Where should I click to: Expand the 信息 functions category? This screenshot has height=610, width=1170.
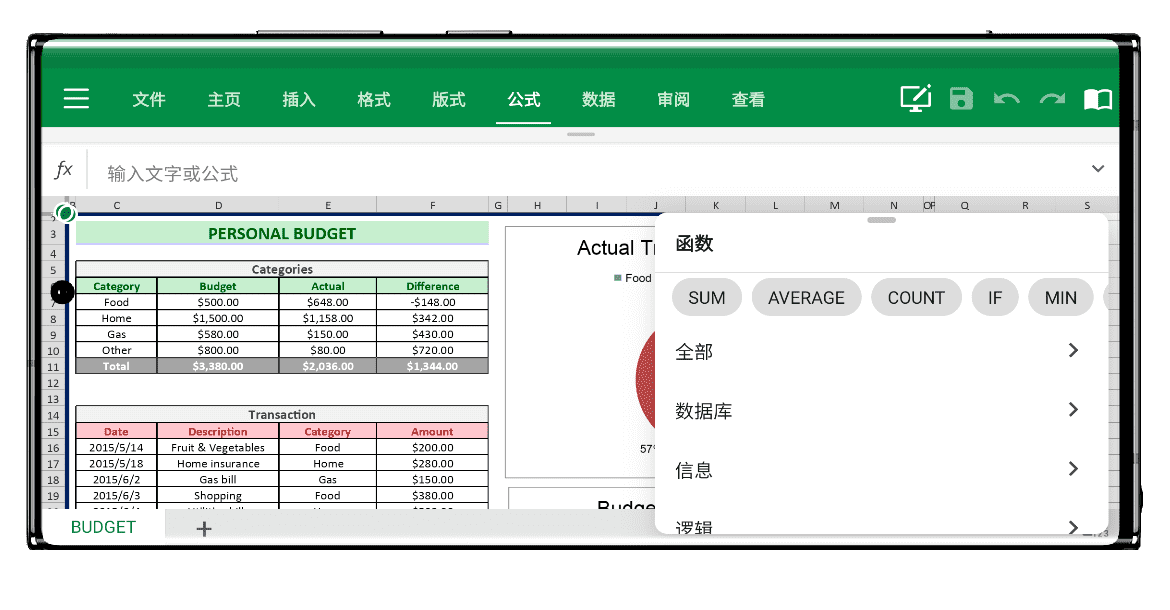click(x=880, y=469)
